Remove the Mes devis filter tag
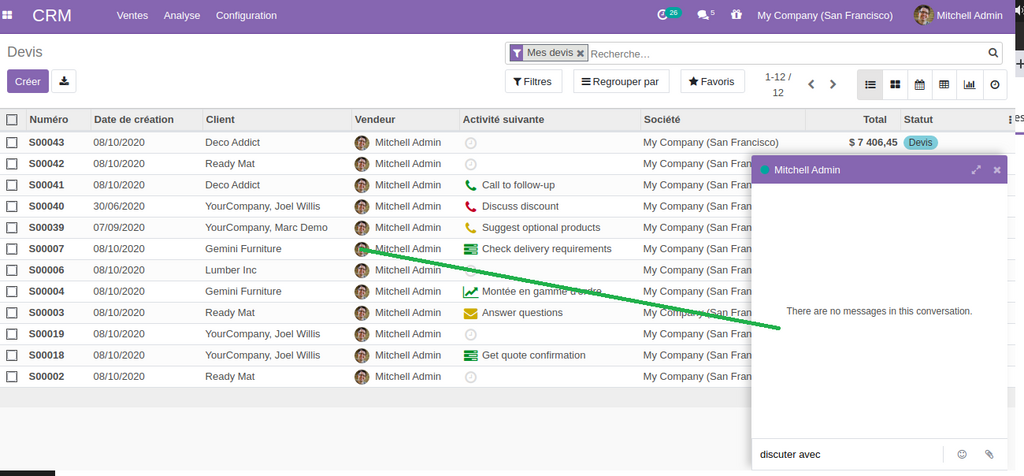1024x476 pixels. pos(580,54)
